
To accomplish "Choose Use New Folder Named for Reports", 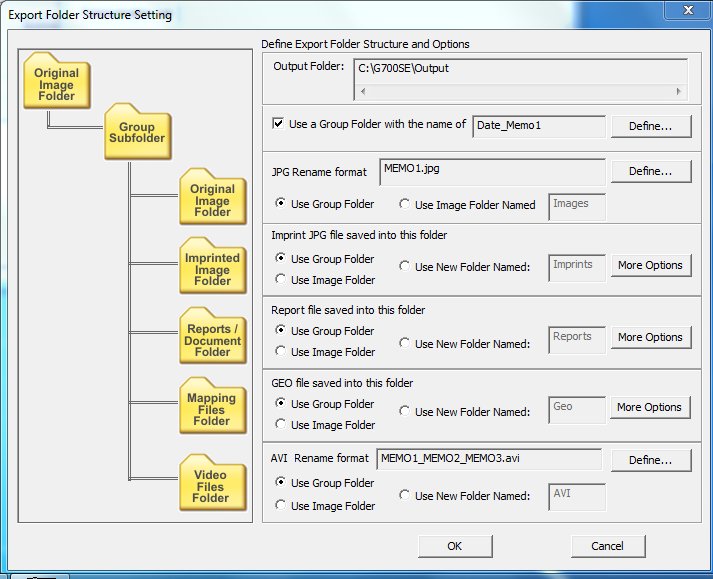I will pyautogui.click(x=404, y=343).
